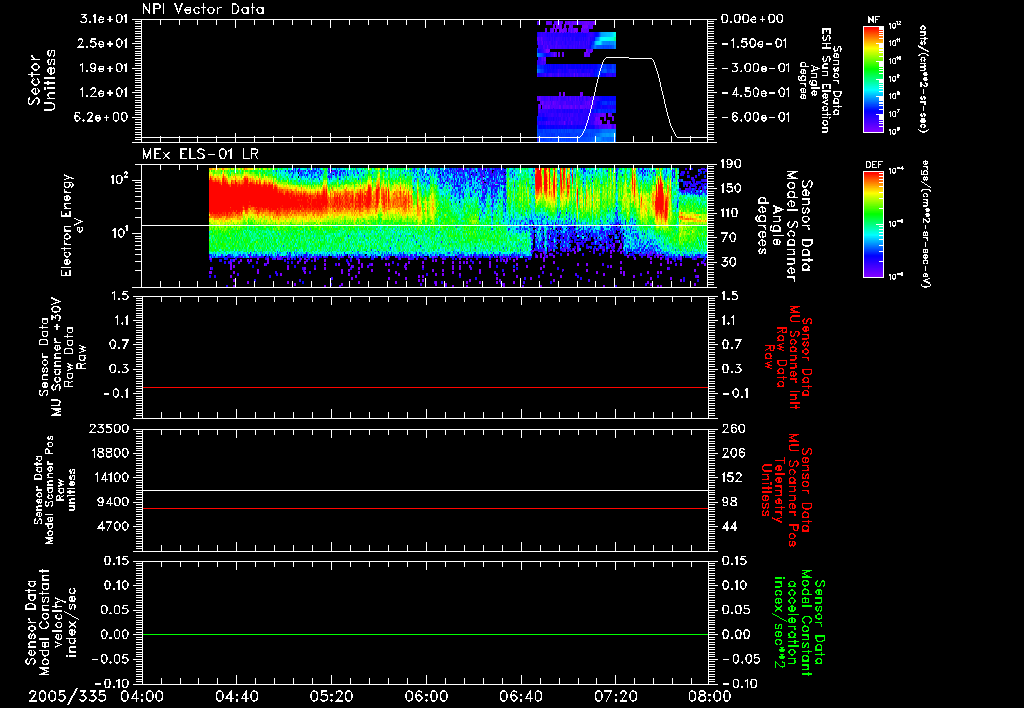Click the 'Model Scanner Angle degrees' axis label
Screen dimensions: 1024x708
[784, 226]
